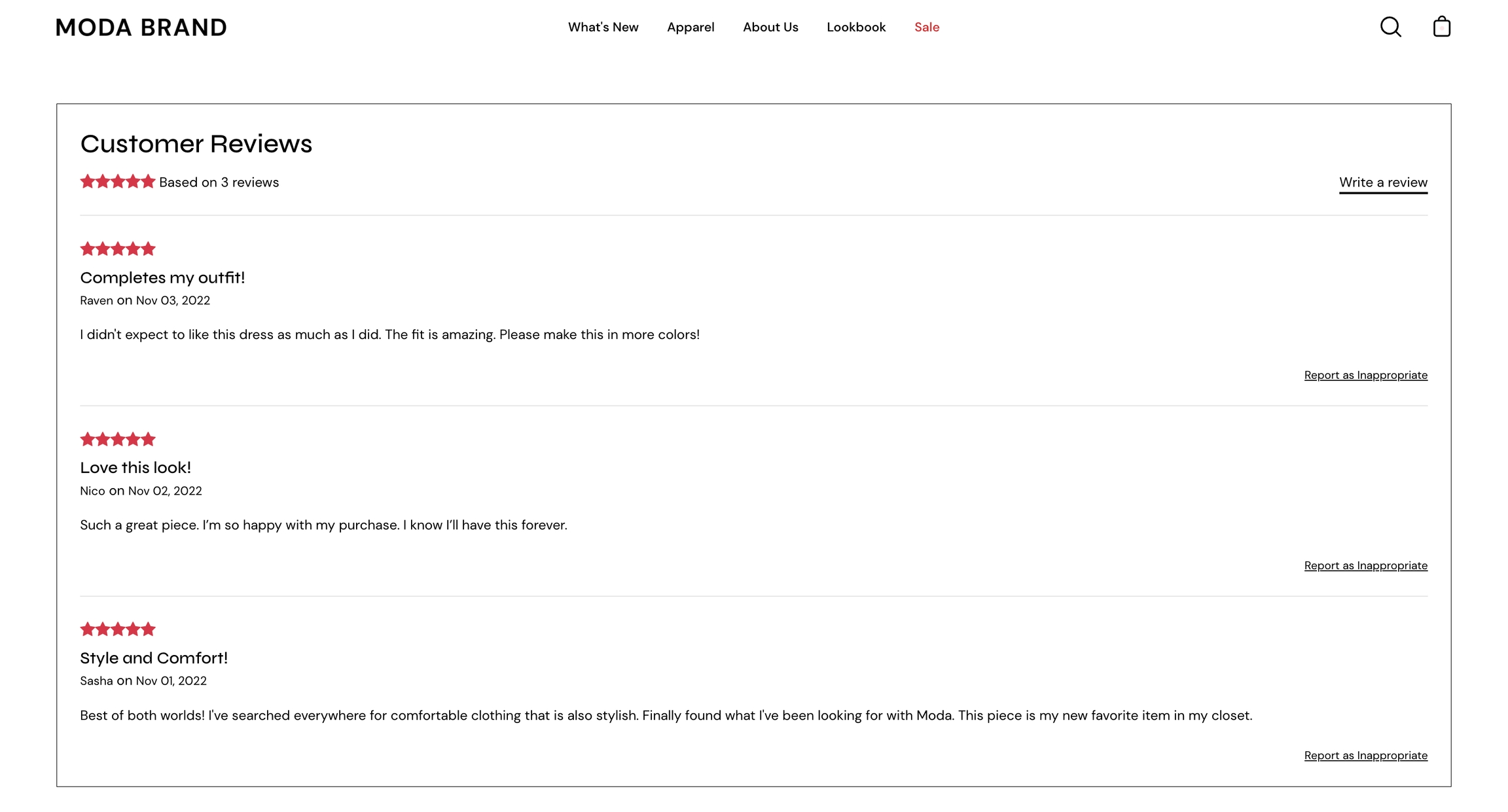1508x812 pixels.
Task: Click the MODA BRAND logo
Action: tap(141, 27)
